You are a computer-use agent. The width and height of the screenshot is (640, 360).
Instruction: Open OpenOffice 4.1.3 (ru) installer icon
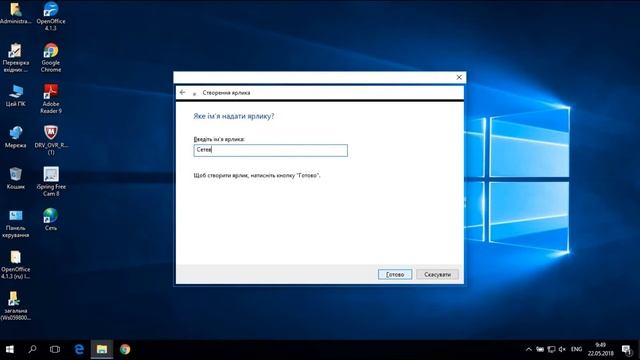(x=16, y=264)
